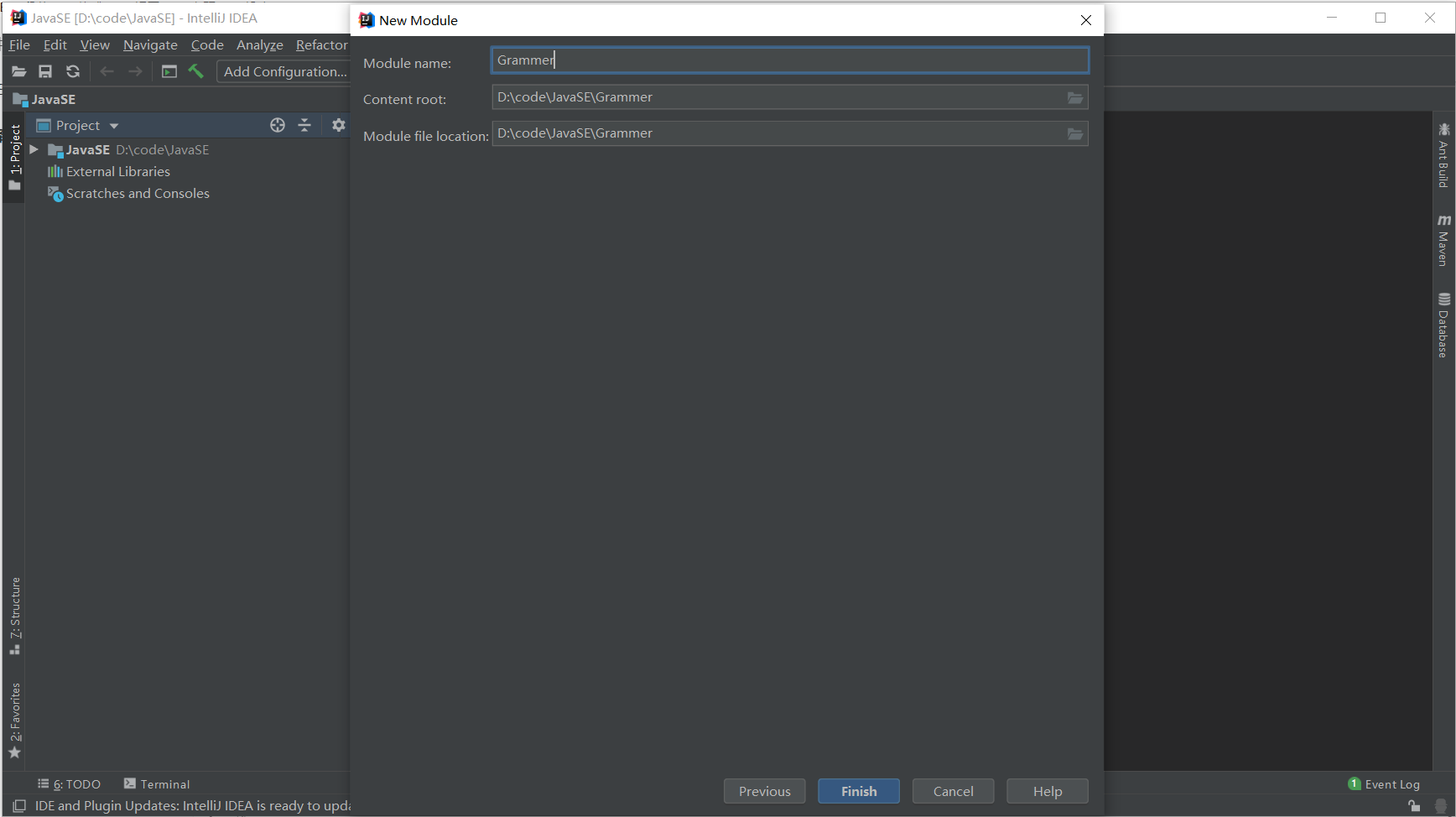The height and width of the screenshot is (817, 1456).
Task: Click the Open folder toolbar icon
Action: coord(18,72)
